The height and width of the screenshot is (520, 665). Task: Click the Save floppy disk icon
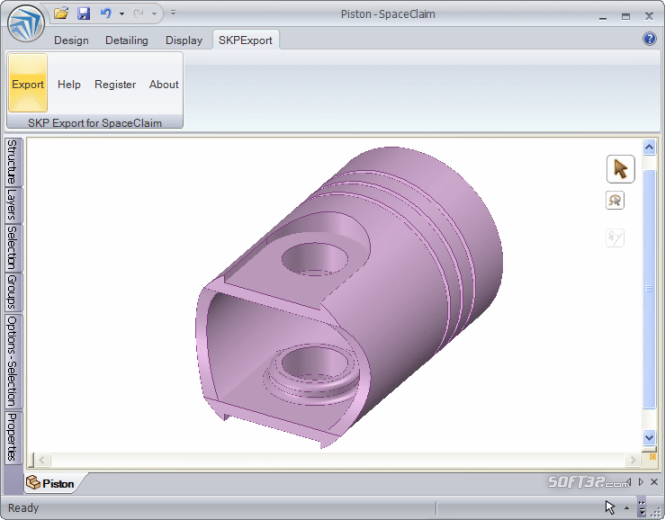pos(84,14)
